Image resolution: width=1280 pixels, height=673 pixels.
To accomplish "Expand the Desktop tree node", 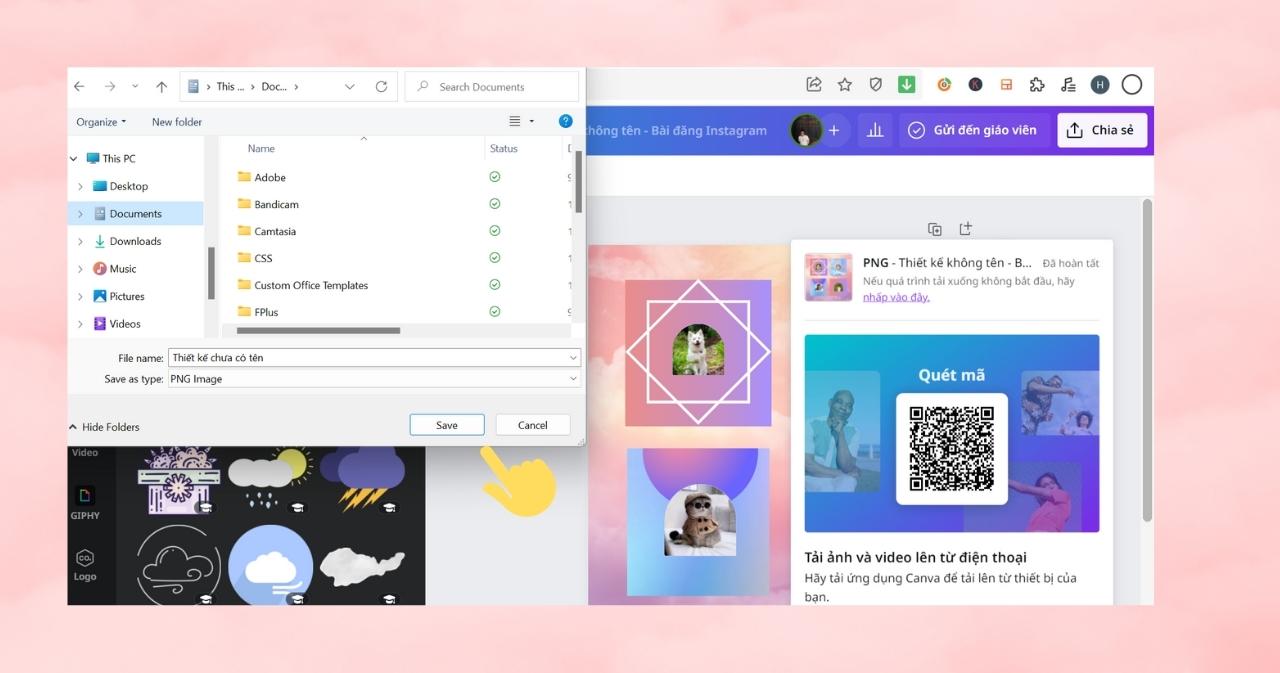I will pos(81,186).
